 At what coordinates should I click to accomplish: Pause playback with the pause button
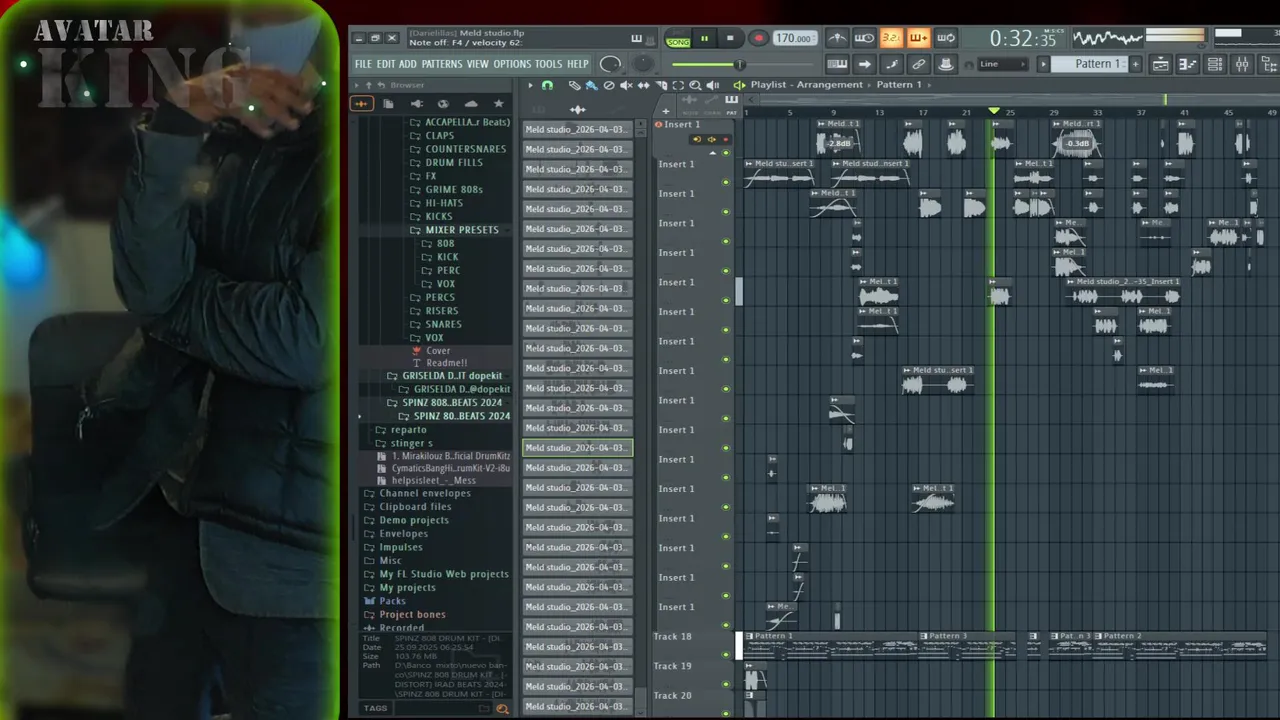click(x=704, y=38)
